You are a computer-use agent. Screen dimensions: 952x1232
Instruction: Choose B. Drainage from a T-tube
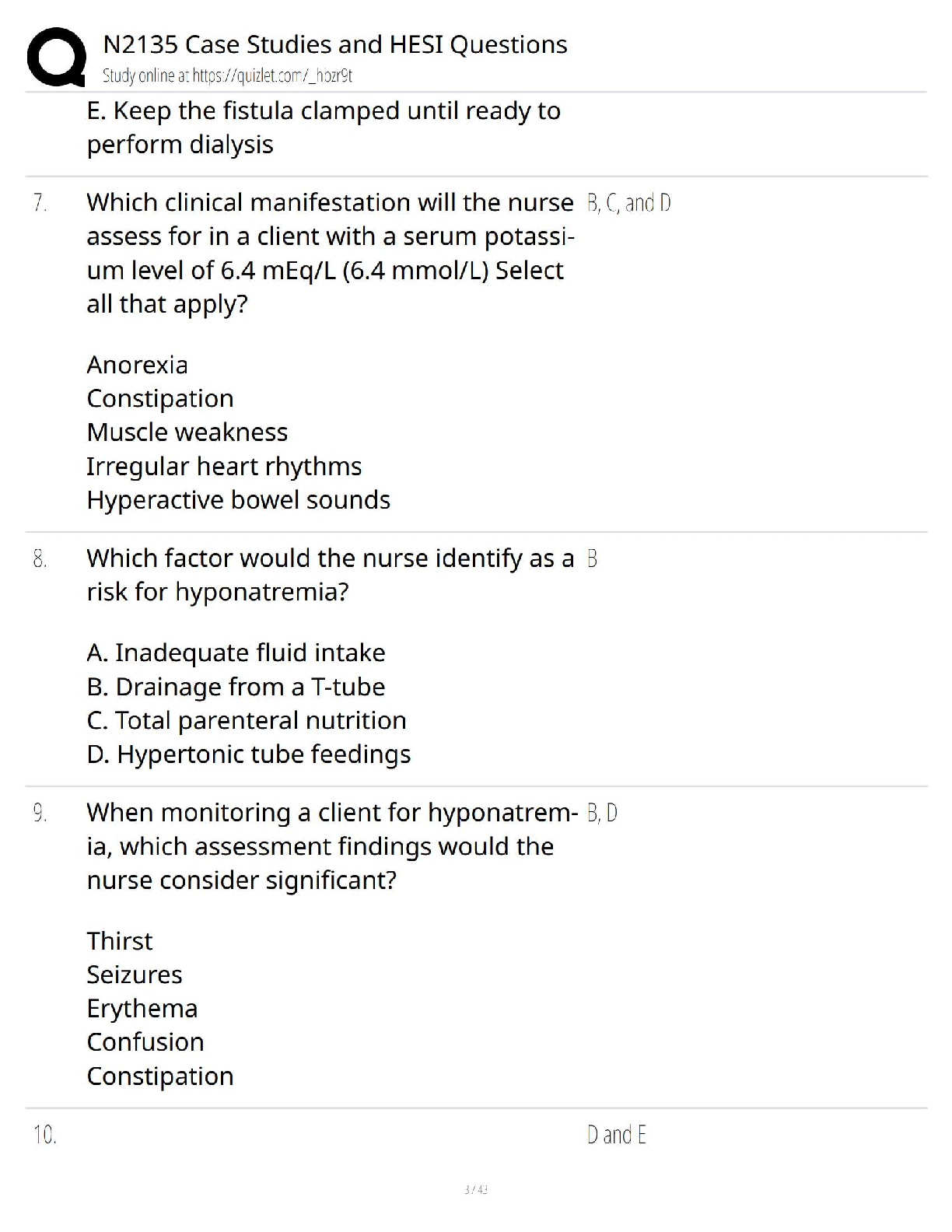click(236, 687)
